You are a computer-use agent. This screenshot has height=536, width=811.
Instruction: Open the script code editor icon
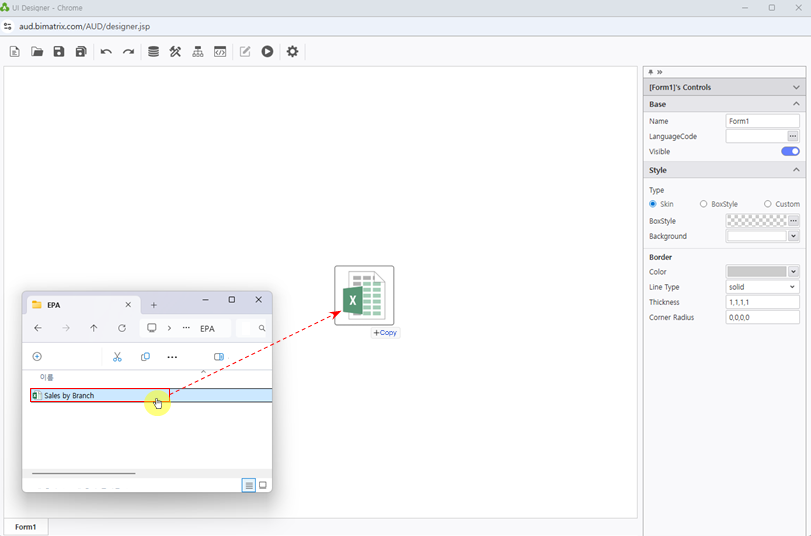(x=220, y=52)
